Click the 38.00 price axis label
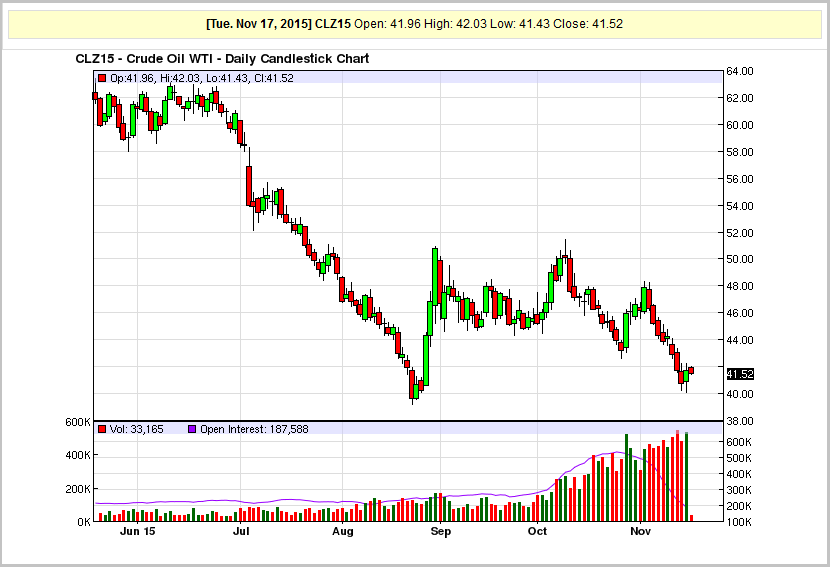Screen dimensions: 830x567 point(739,421)
